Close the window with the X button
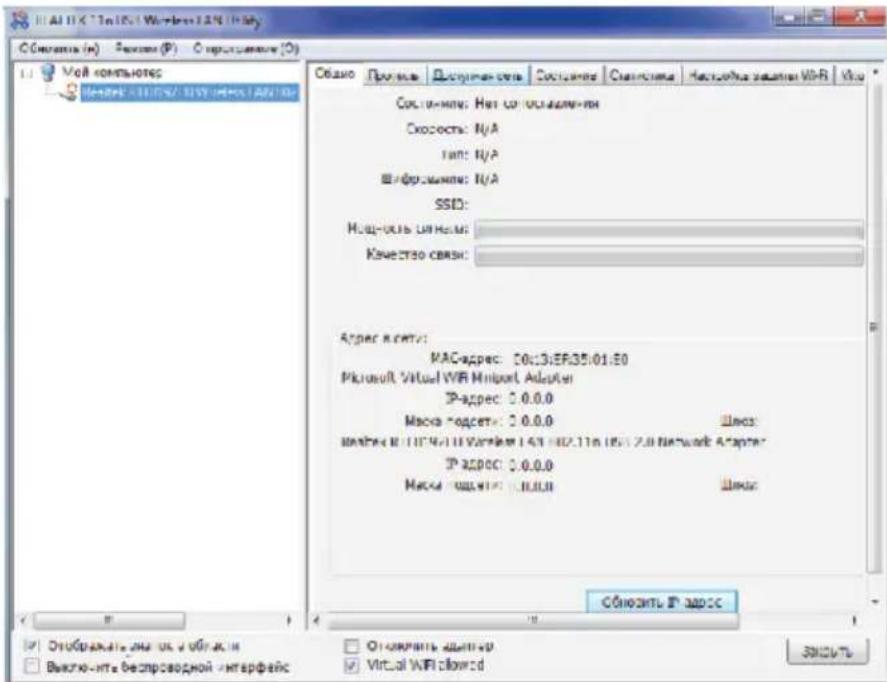Image resolution: width=887 pixels, height=682 pixels. tap(858, 18)
